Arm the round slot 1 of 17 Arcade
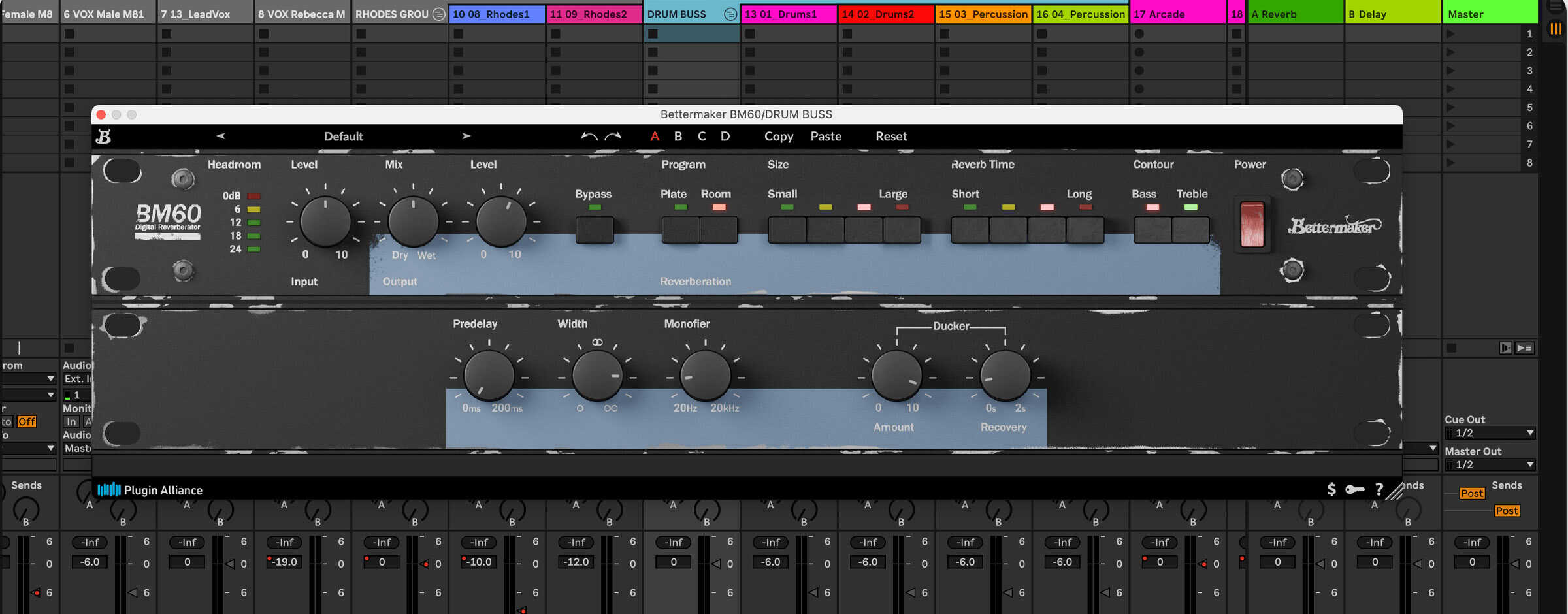Image resolution: width=1568 pixels, height=614 pixels. point(1139,33)
